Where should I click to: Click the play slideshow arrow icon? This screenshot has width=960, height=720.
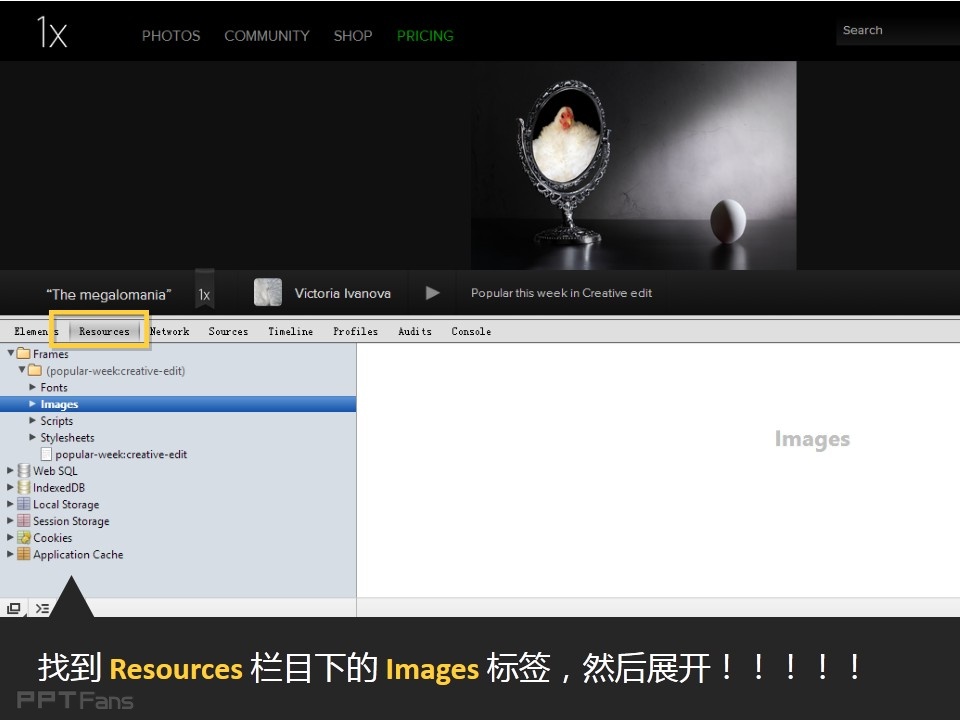pyautogui.click(x=432, y=293)
